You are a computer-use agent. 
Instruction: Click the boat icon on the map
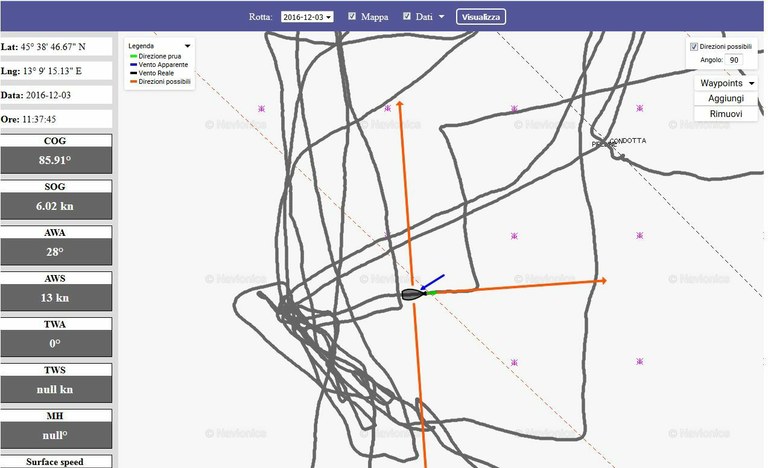pos(411,294)
